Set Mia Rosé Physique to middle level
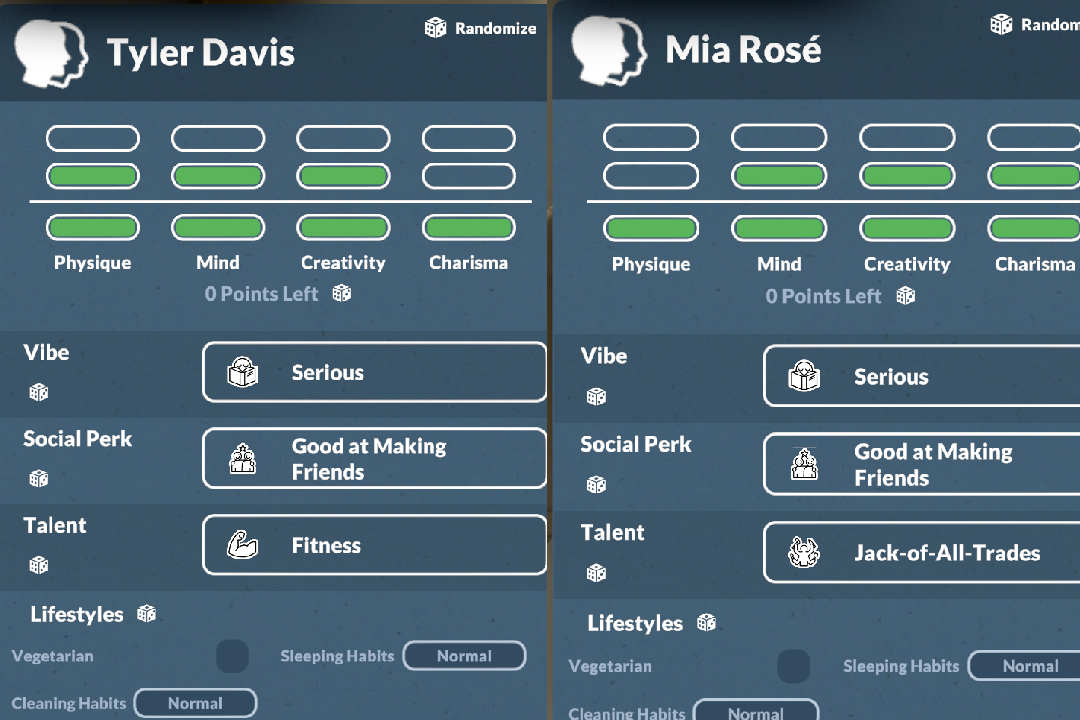The height and width of the screenshot is (720, 1080). pyautogui.click(x=651, y=176)
